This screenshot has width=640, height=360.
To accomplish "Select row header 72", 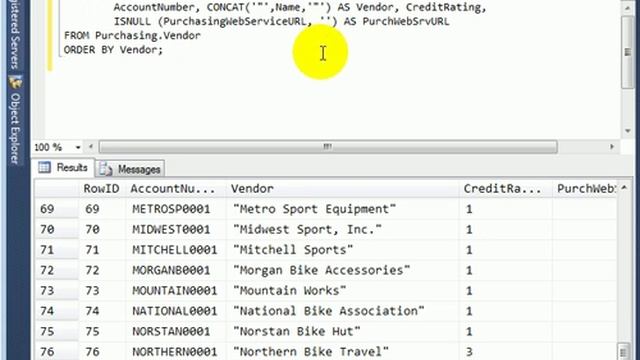I will point(57,270).
